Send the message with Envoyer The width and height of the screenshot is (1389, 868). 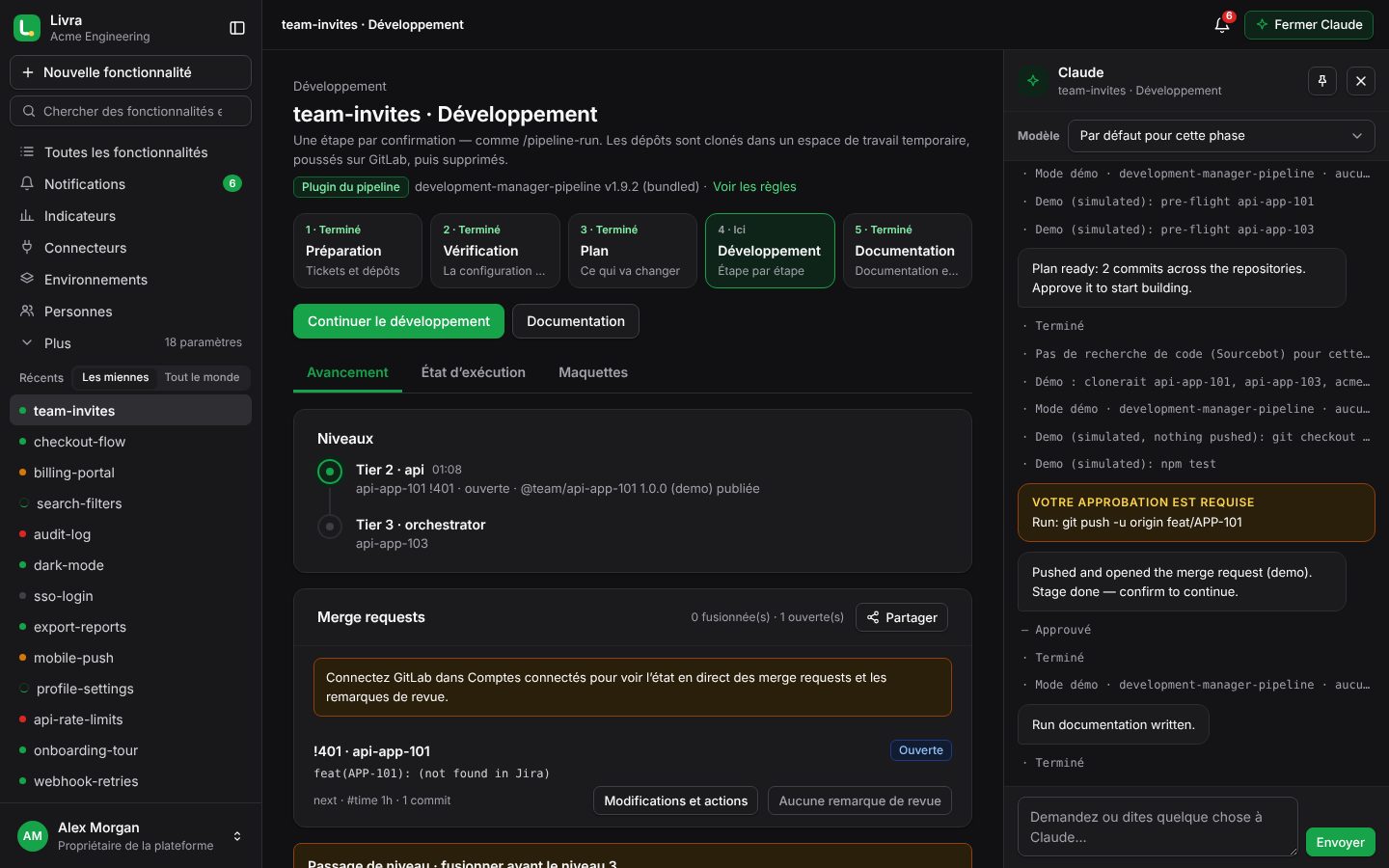[1341, 842]
